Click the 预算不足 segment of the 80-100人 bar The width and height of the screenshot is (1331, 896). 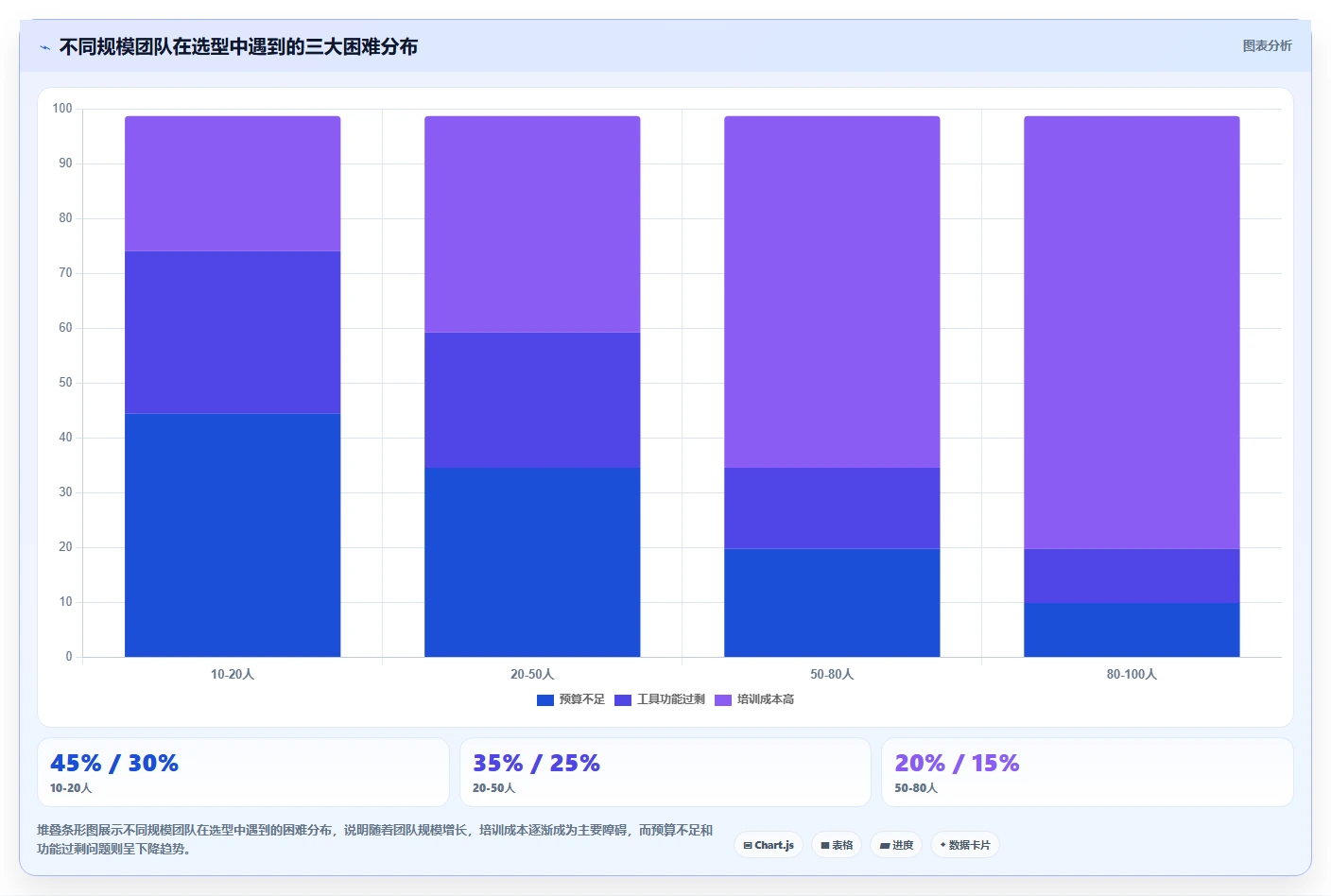tap(1132, 629)
